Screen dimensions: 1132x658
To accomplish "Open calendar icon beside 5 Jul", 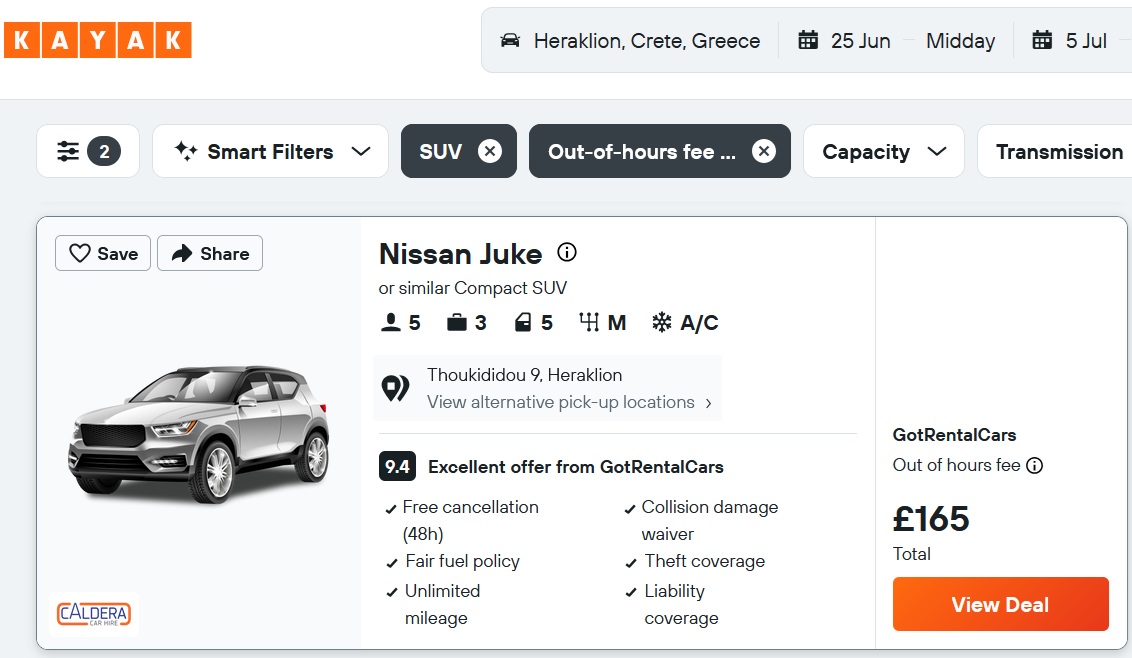I will point(1042,40).
